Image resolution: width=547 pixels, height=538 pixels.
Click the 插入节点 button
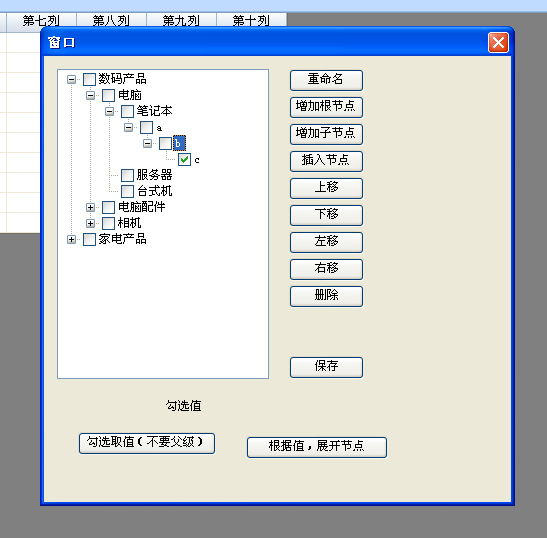326,161
